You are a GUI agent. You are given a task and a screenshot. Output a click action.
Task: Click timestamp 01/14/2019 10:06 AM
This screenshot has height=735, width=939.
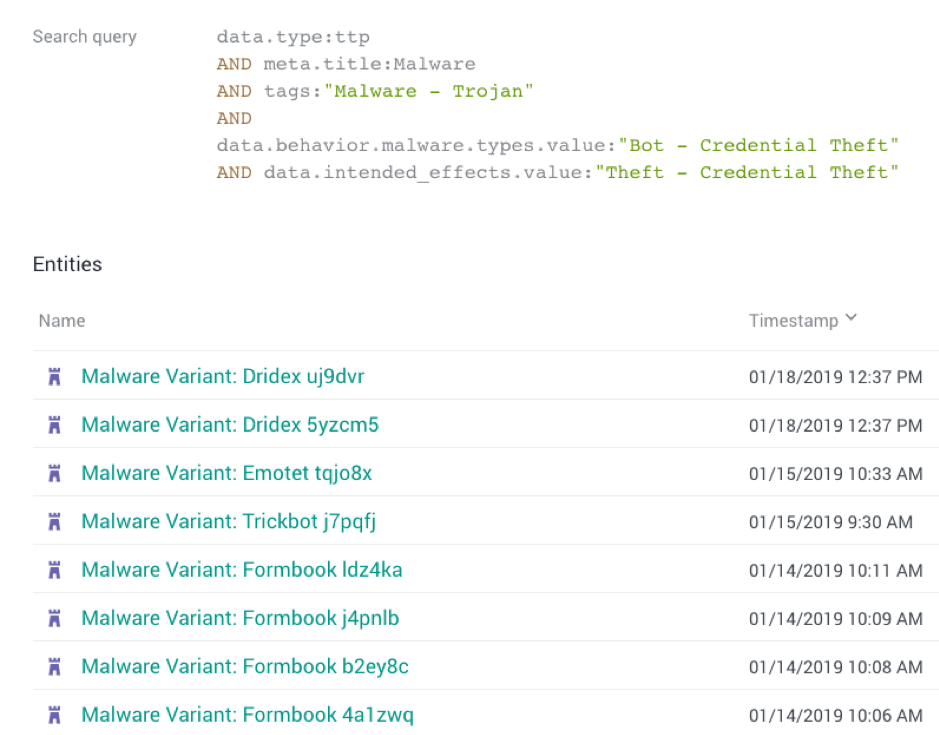(x=835, y=715)
